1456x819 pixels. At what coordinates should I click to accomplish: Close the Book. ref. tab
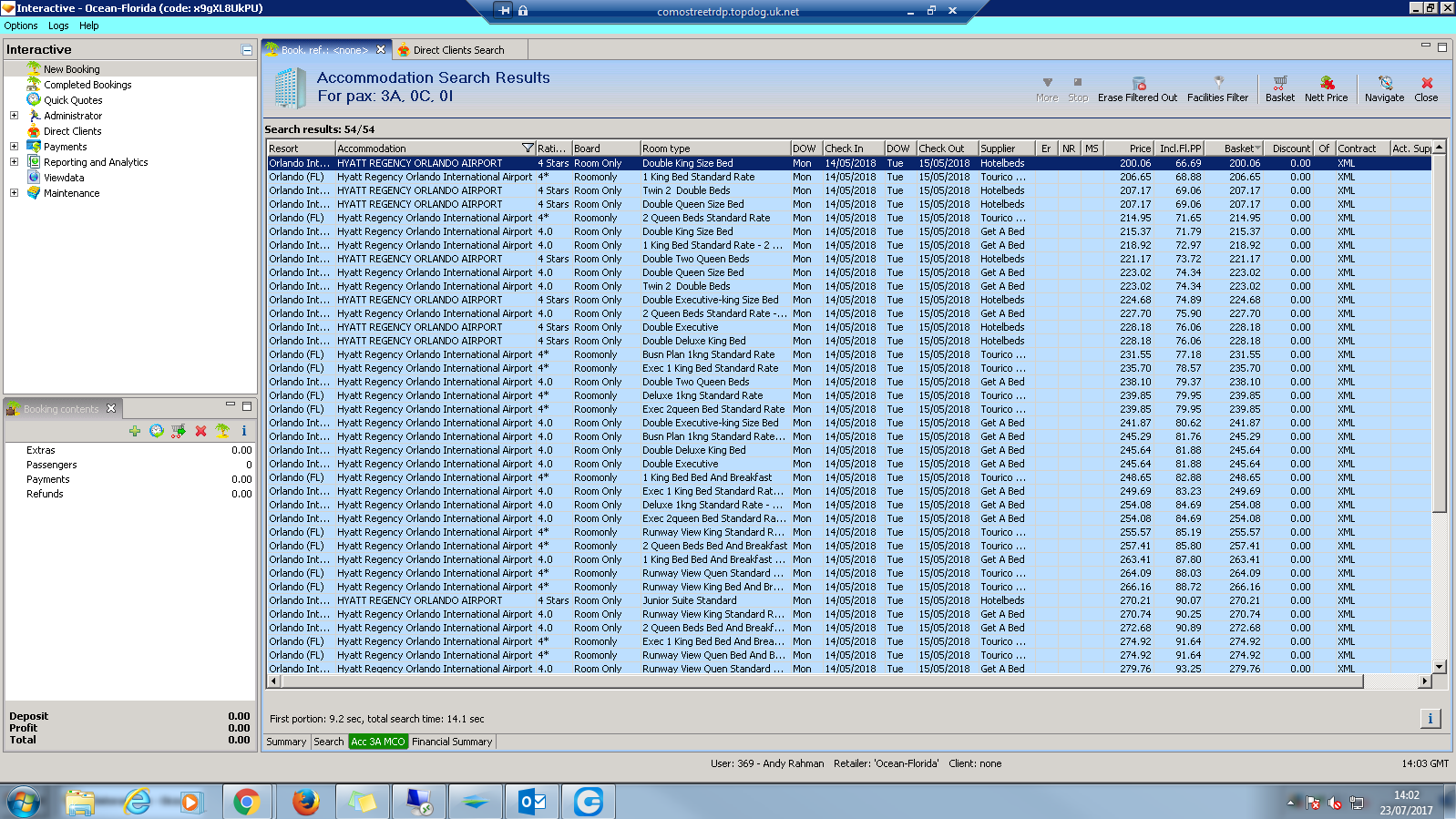click(381, 50)
